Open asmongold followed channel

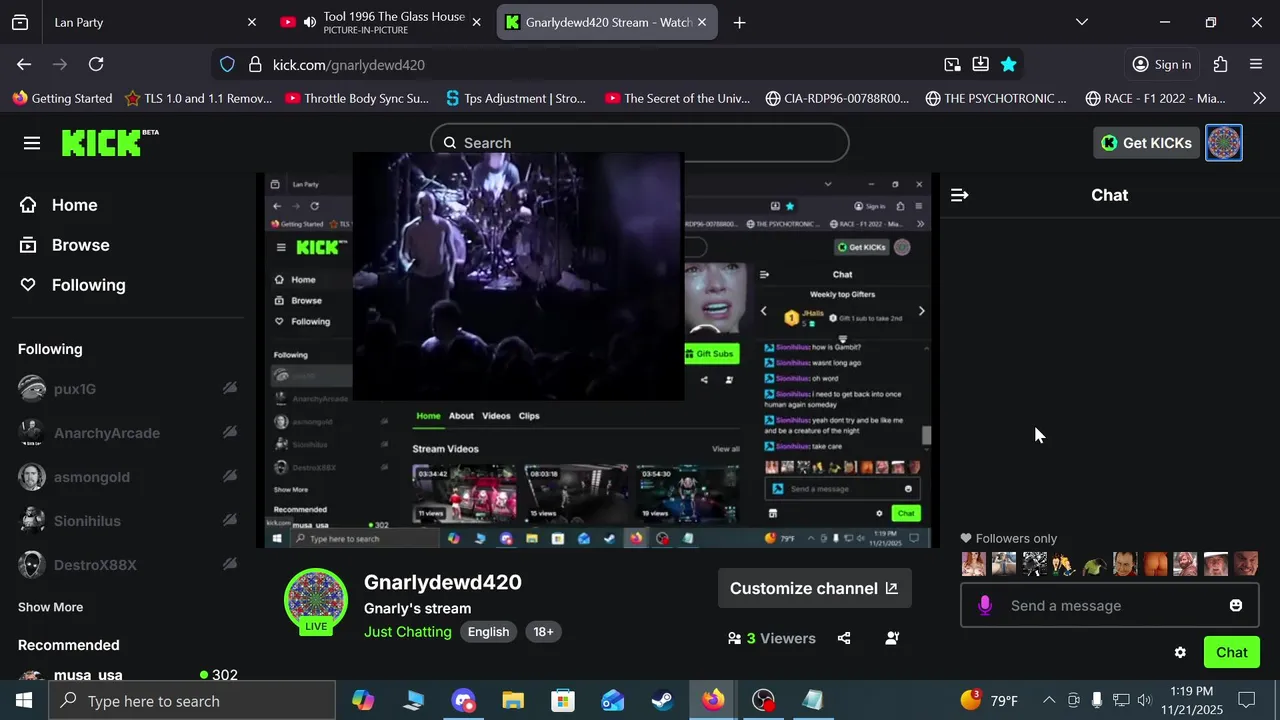pos(128,477)
